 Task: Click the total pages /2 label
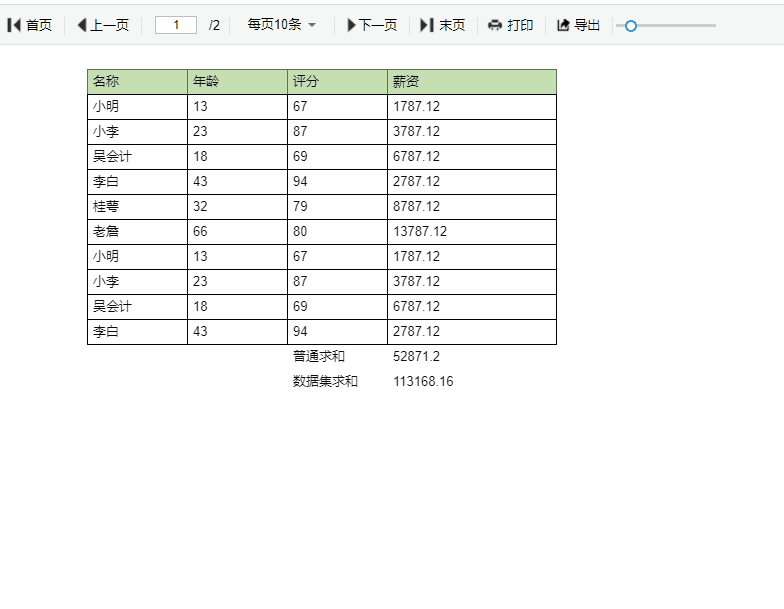(x=214, y=26)
